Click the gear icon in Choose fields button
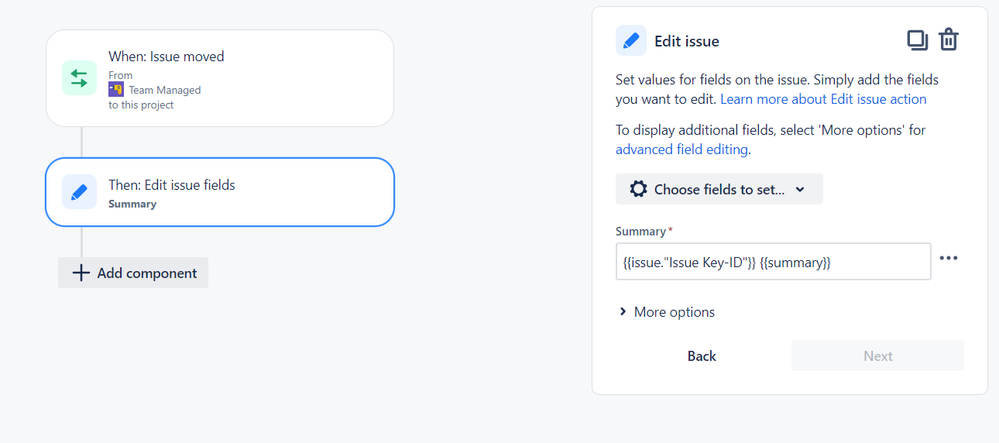999x443 pixels. (638, 189)
